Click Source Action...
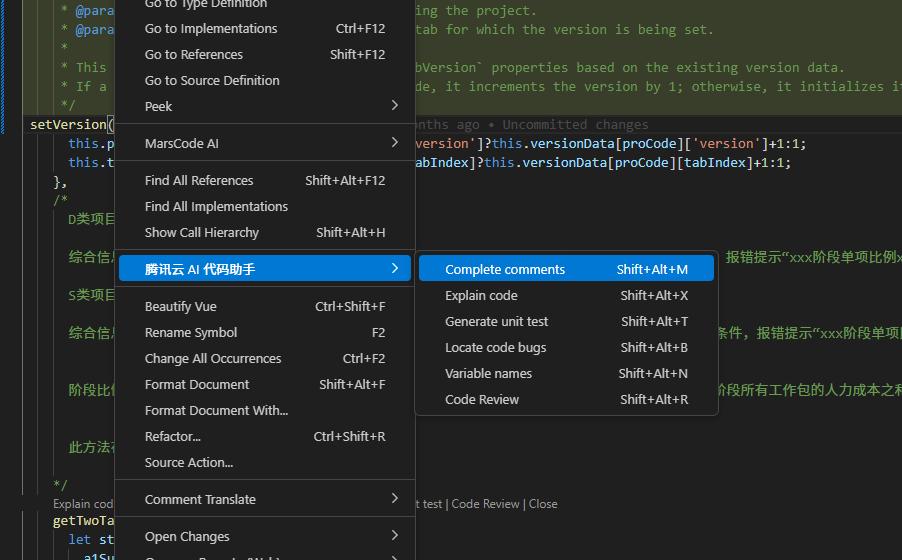Image resolution: width=902 pixels, height=560 pixels. coord(265,462)
